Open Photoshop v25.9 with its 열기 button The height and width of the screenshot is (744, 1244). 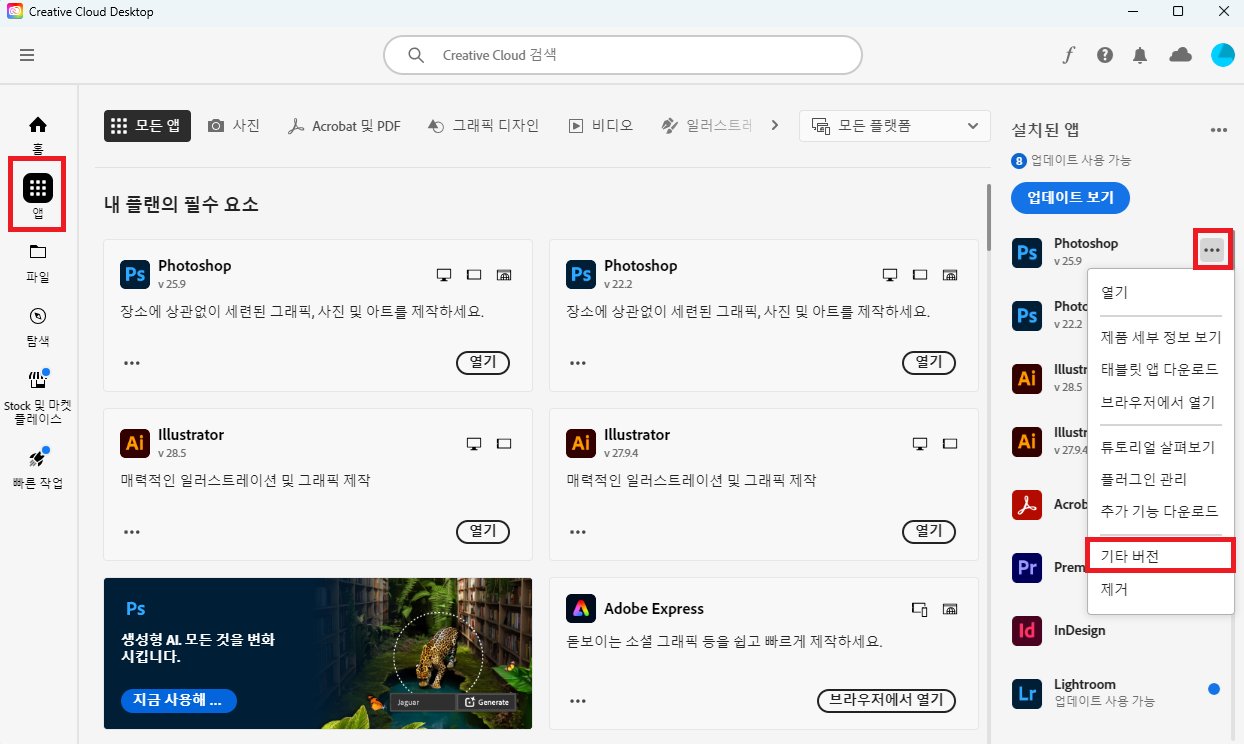tap(483, 362)
